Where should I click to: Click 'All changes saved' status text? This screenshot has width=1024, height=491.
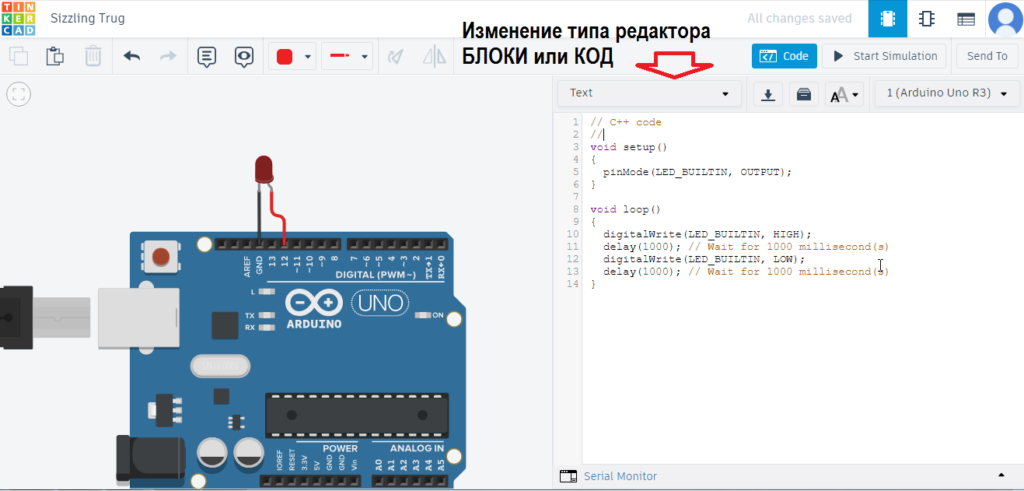(799, 18)
